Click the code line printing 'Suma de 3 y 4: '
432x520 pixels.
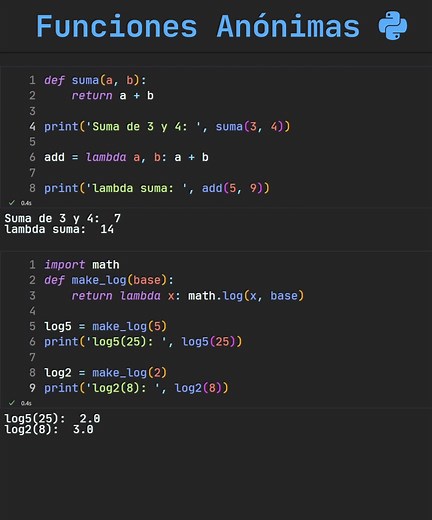[x=167, y=127]
